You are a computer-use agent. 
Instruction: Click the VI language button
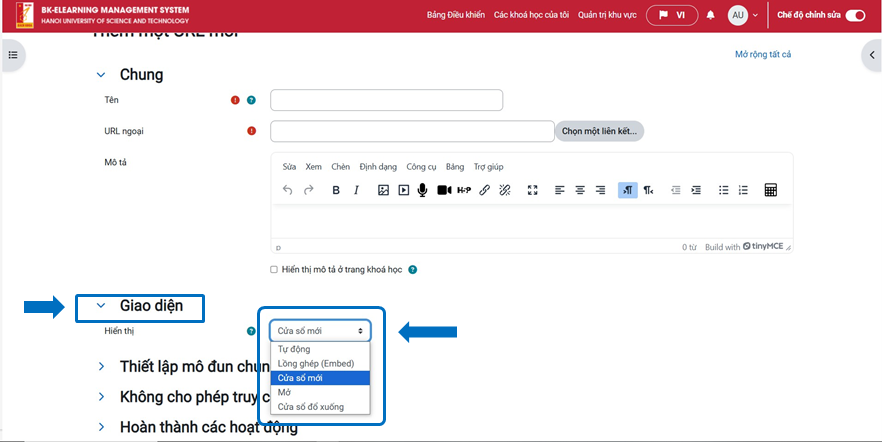(x=672, y=15)
